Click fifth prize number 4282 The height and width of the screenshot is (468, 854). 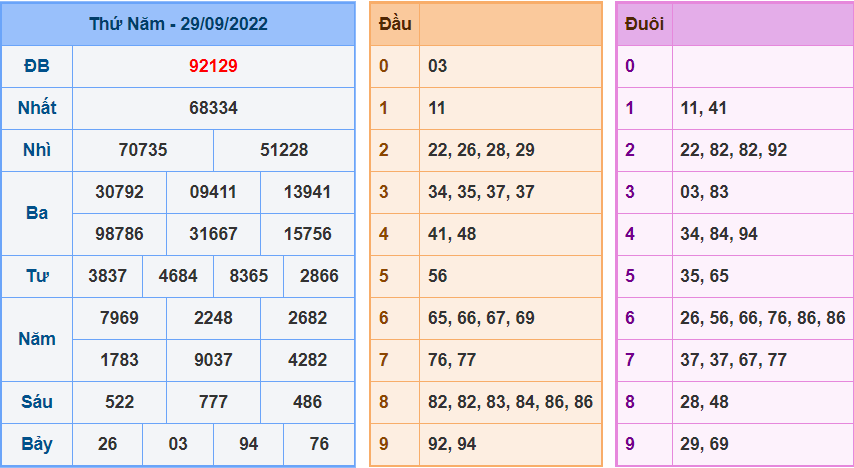coord(308,360)
